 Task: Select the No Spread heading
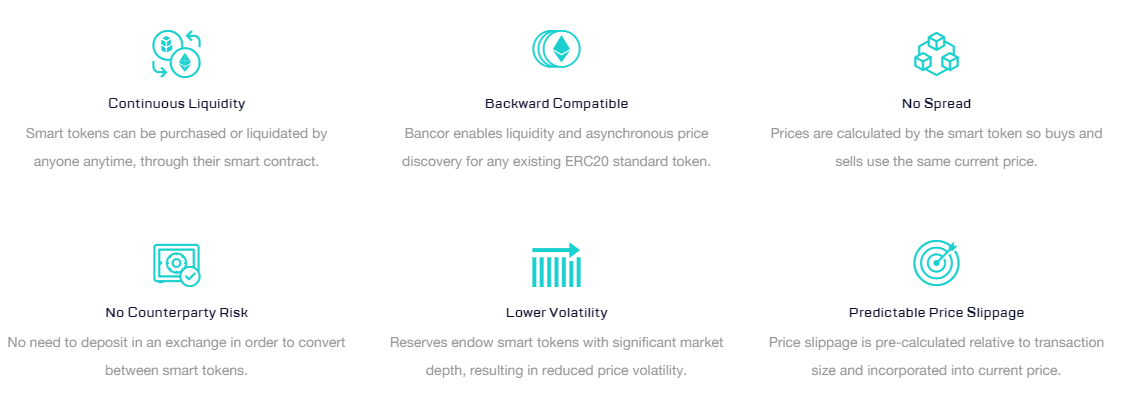(x=936, y=103)
